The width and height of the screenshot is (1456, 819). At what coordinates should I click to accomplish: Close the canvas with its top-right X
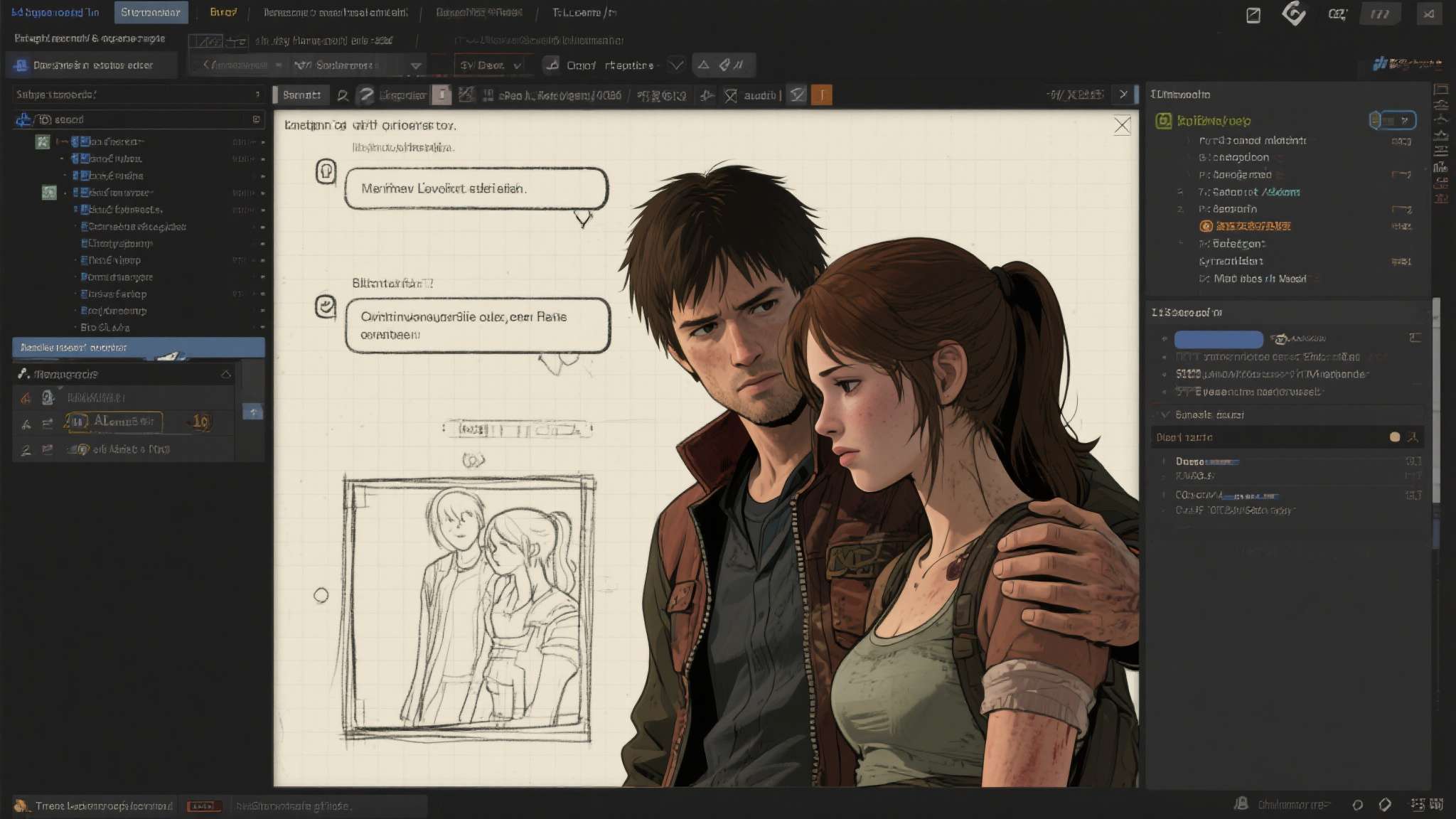point(1122,126)
